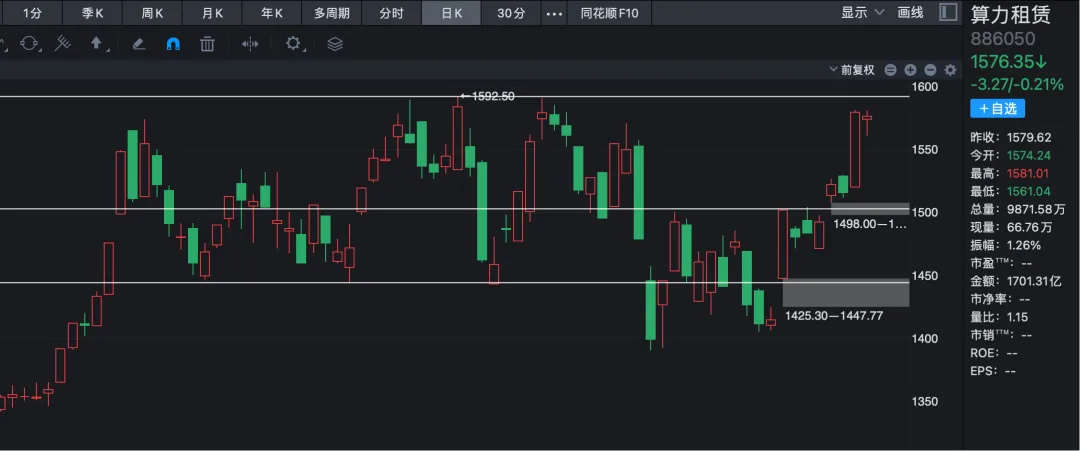Switch to the 月K tab
The image size is (1080, 451).
coord(212,13)
